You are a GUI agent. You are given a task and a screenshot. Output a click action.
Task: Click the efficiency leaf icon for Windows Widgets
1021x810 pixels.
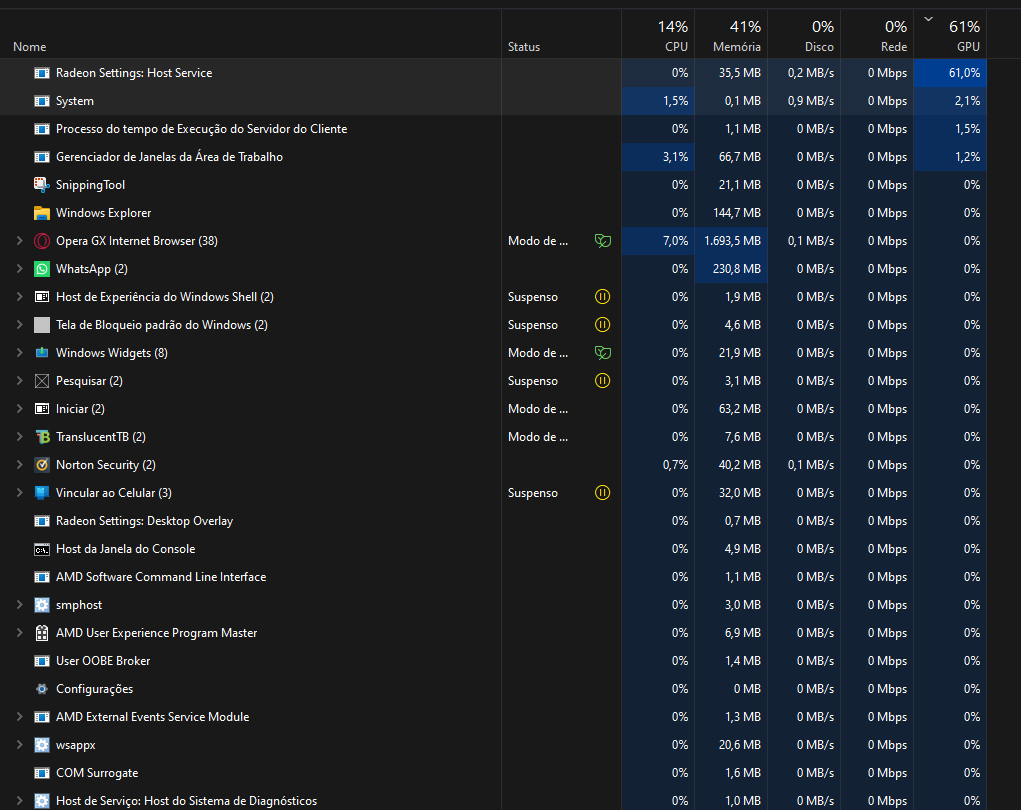pos(603,353)
